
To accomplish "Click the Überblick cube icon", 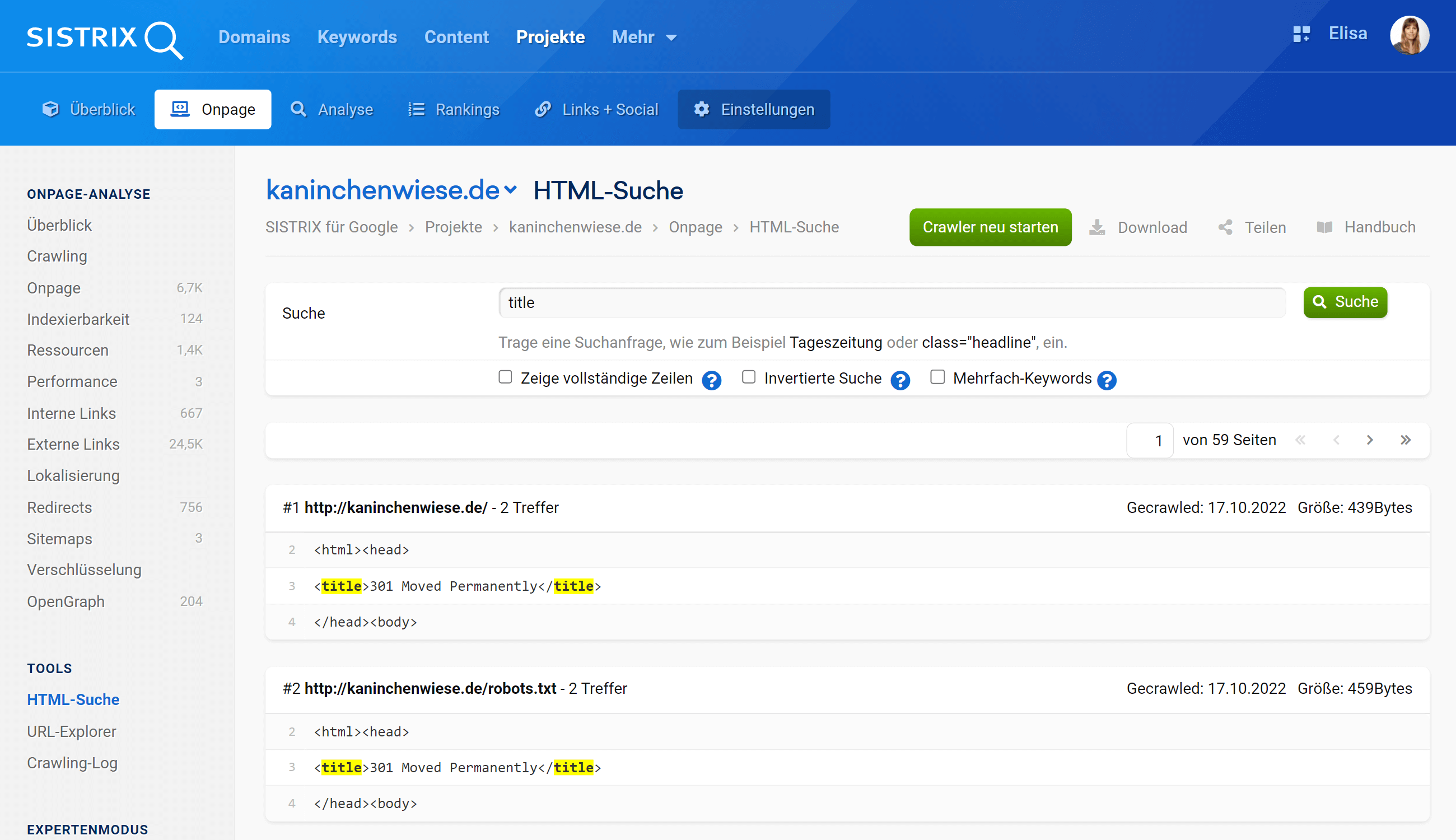I will [51, 109].
